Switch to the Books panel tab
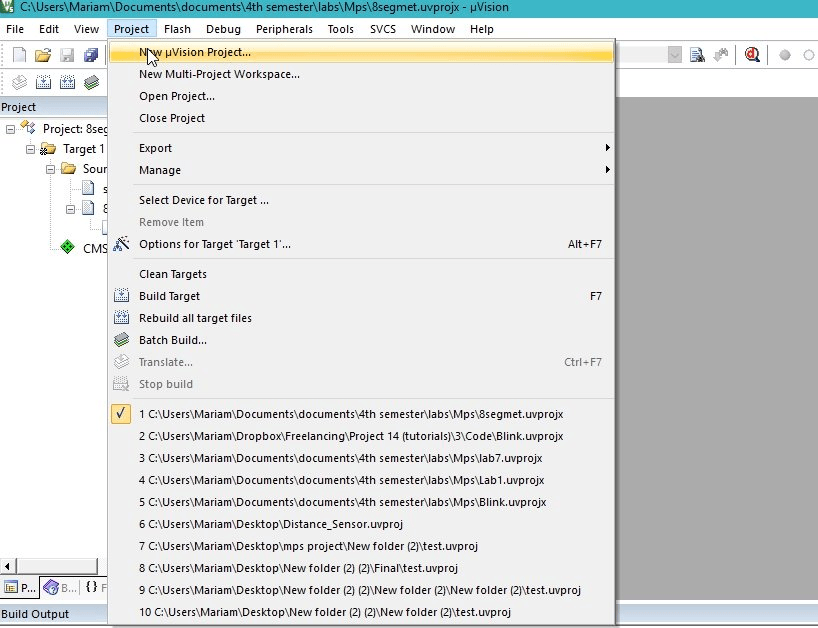This screenshot has width=818, height=628. tap(57, 587)
